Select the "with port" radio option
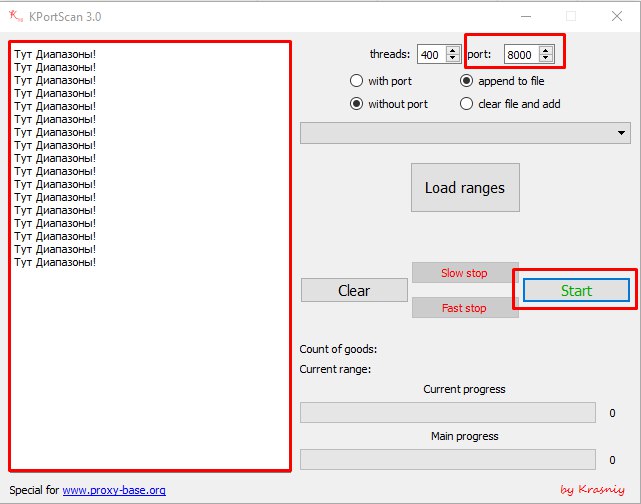The height and width of the screenshot is (504, 641). click(x=381, y=81)
